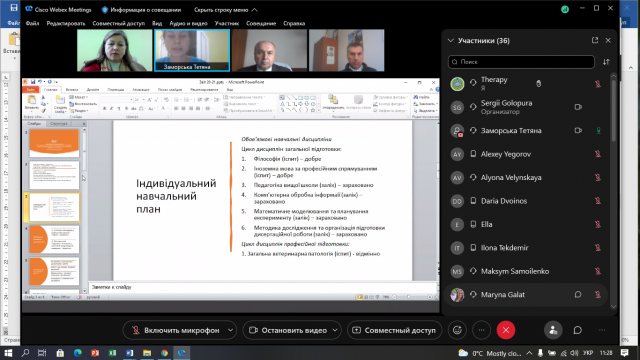
Task: Open Chrome from the taskbar
Action: 164,353
